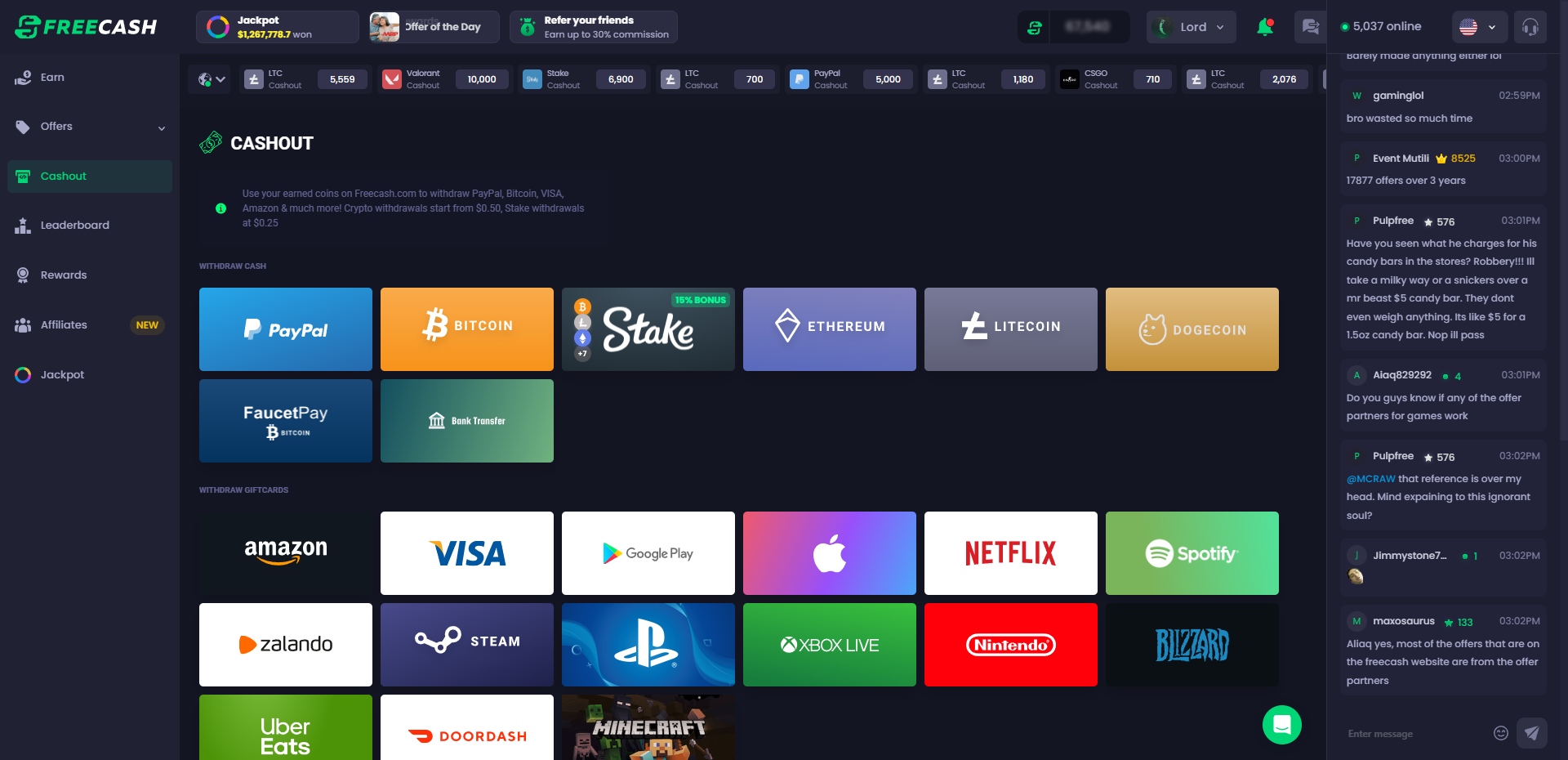Click Refer your friends banner
Image resolution: width=1568 pixels, height=760 pixels.
coord(594,27)
